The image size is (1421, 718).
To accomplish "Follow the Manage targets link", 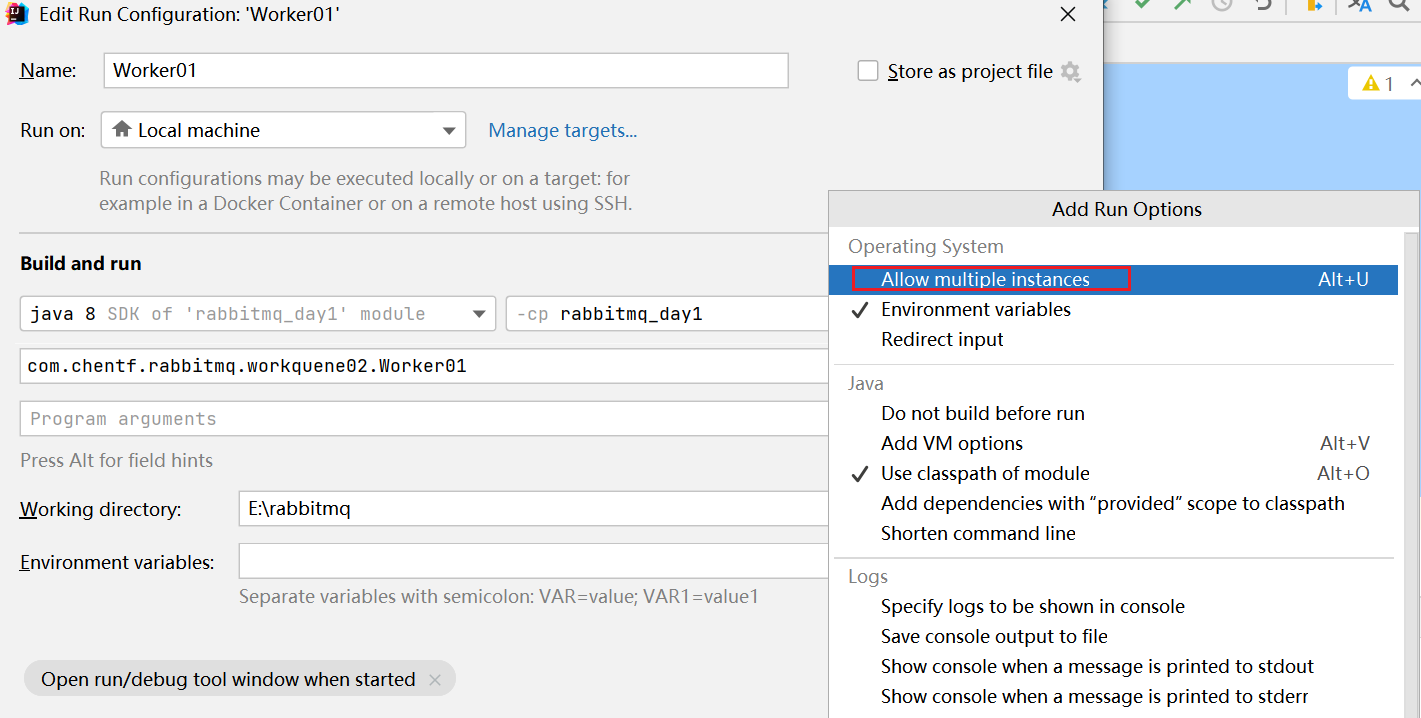I will point(562,130).
